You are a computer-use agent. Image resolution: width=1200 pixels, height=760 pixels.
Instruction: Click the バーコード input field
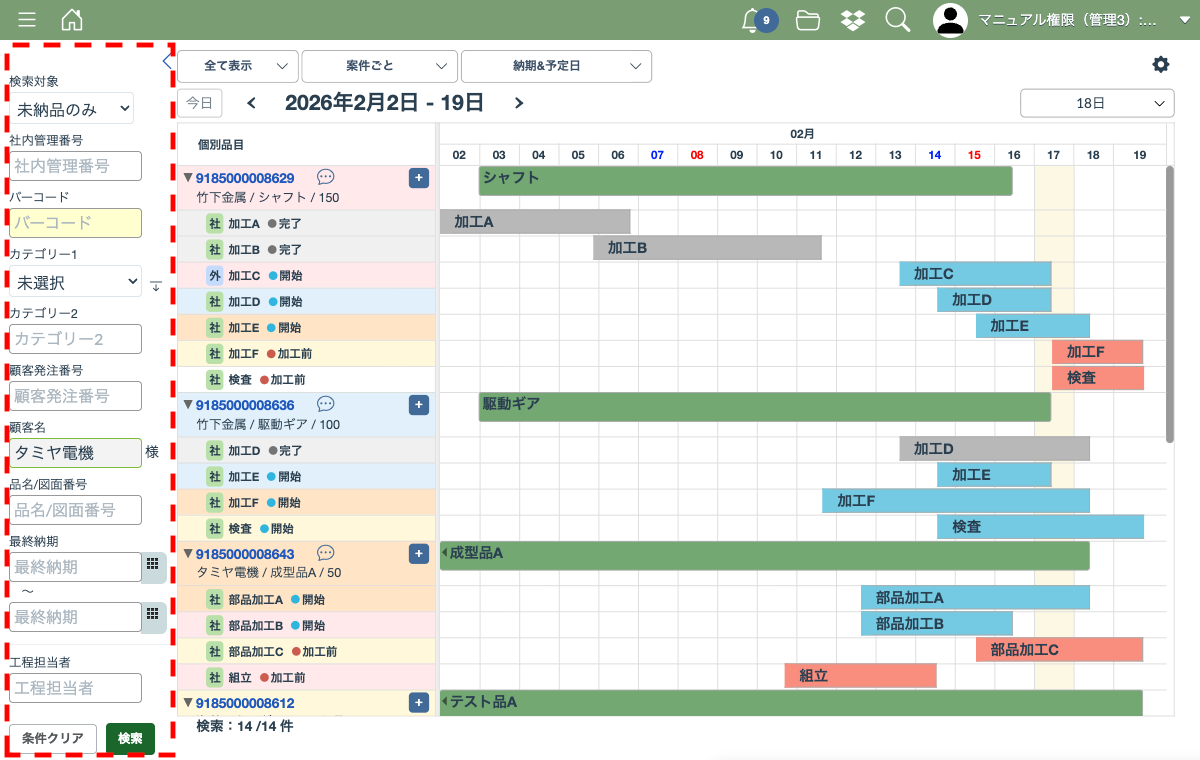[x=75, y=223]
